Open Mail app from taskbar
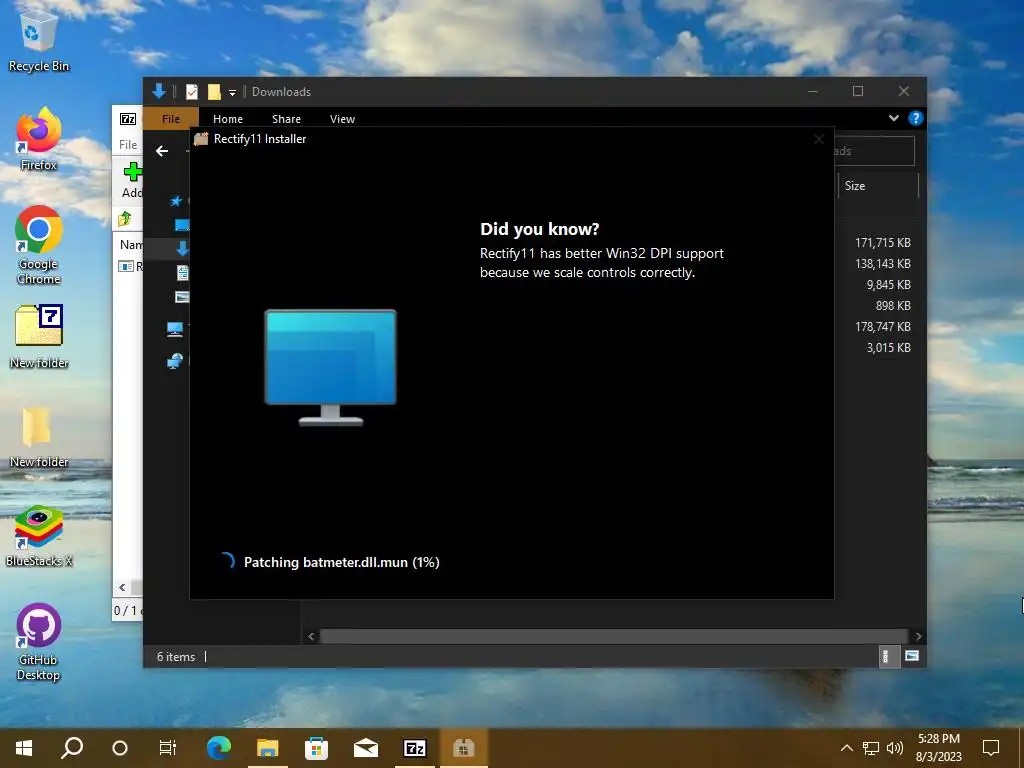The image size is (1024, 768). [x=366, y=748]
